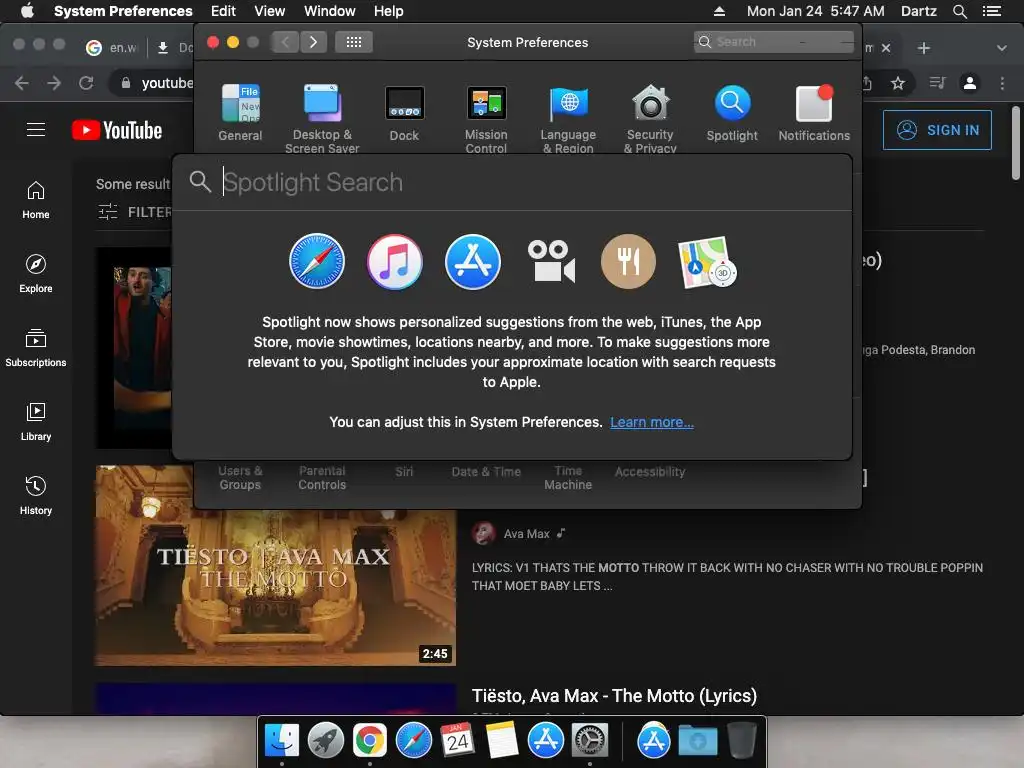The image size is (1024, 768).
Task: Open YouTube search FILTERS
Action: coord(135,212)
